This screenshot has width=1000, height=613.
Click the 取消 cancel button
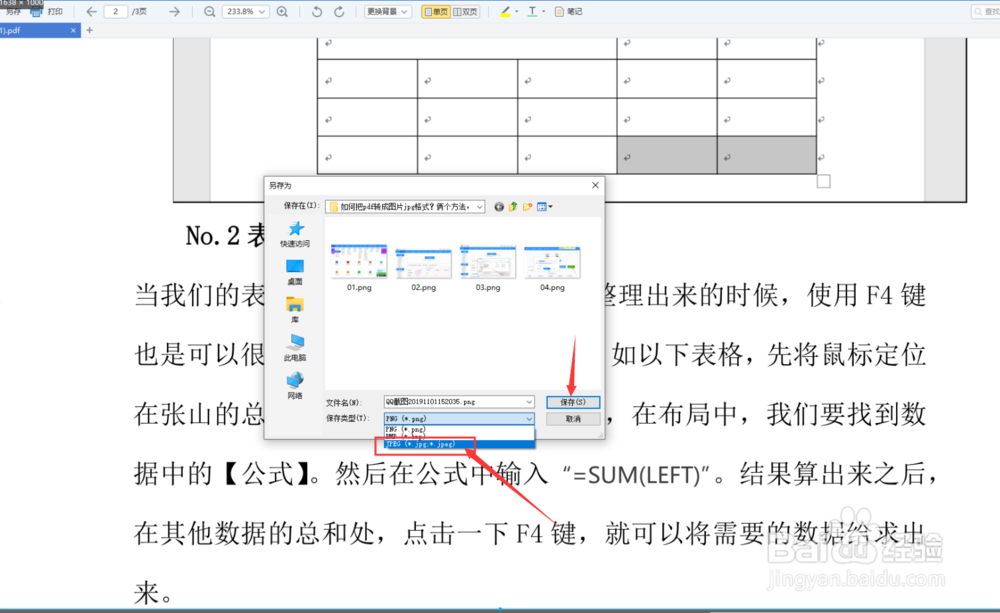573,418
